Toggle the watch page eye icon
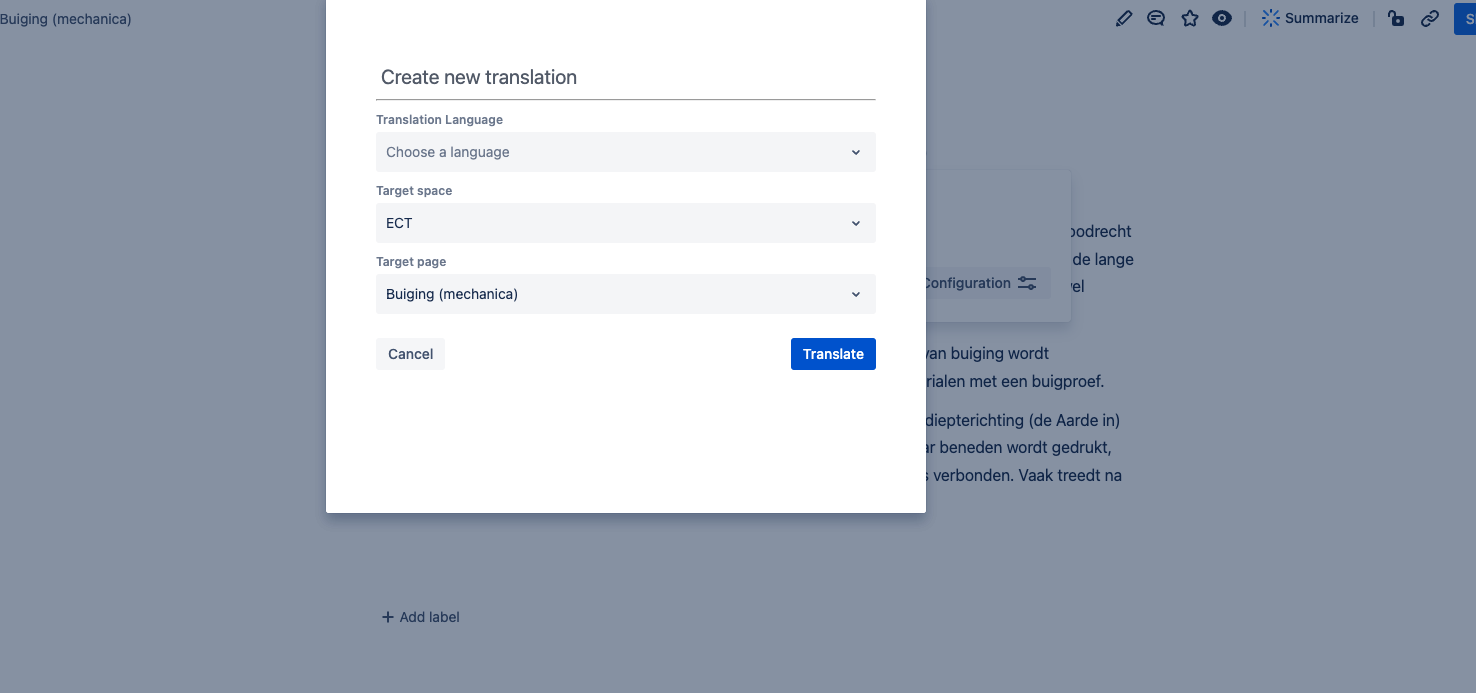 click(x=1222, y=18)
